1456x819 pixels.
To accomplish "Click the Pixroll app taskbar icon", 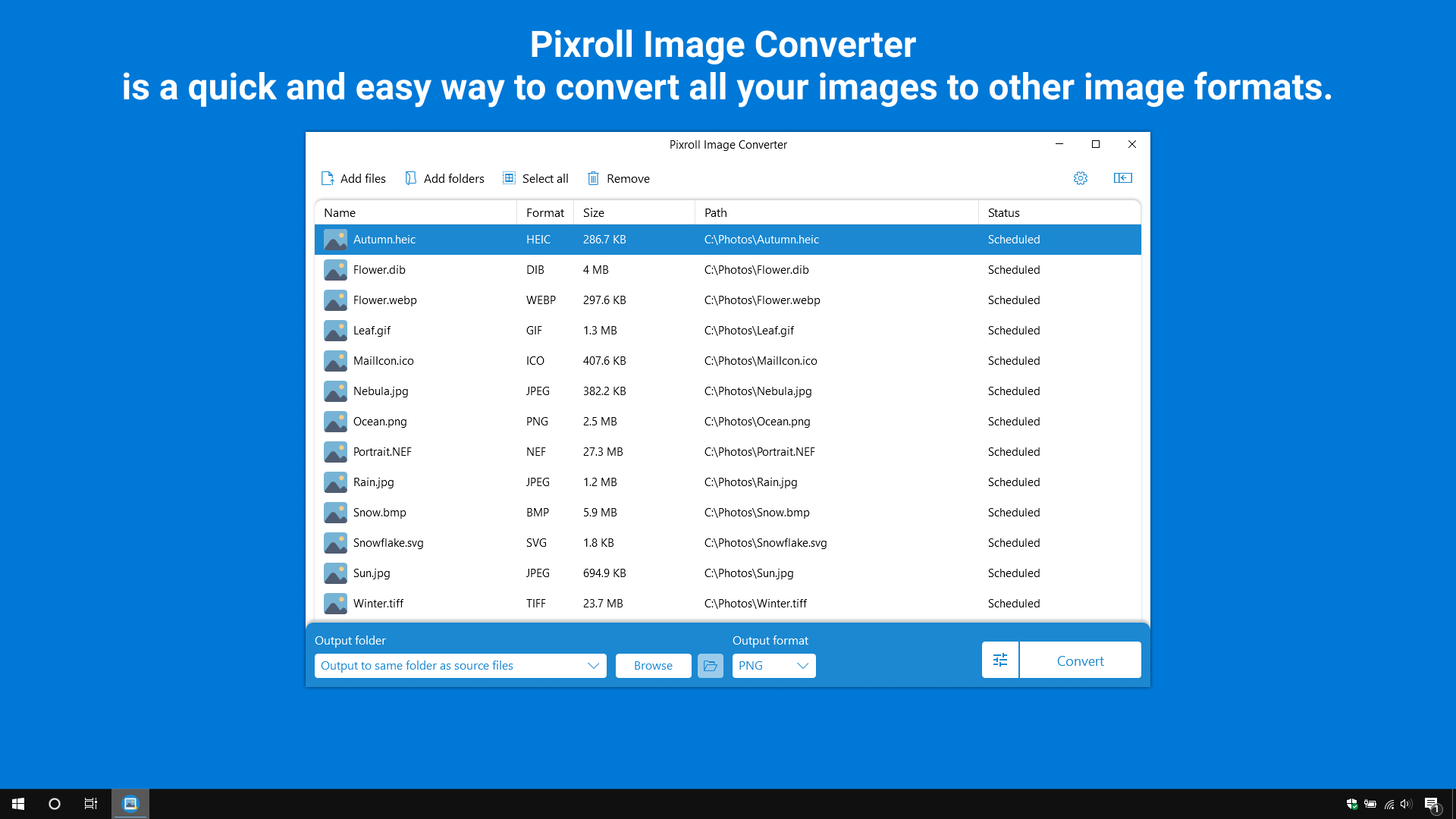I will point(130,804).
